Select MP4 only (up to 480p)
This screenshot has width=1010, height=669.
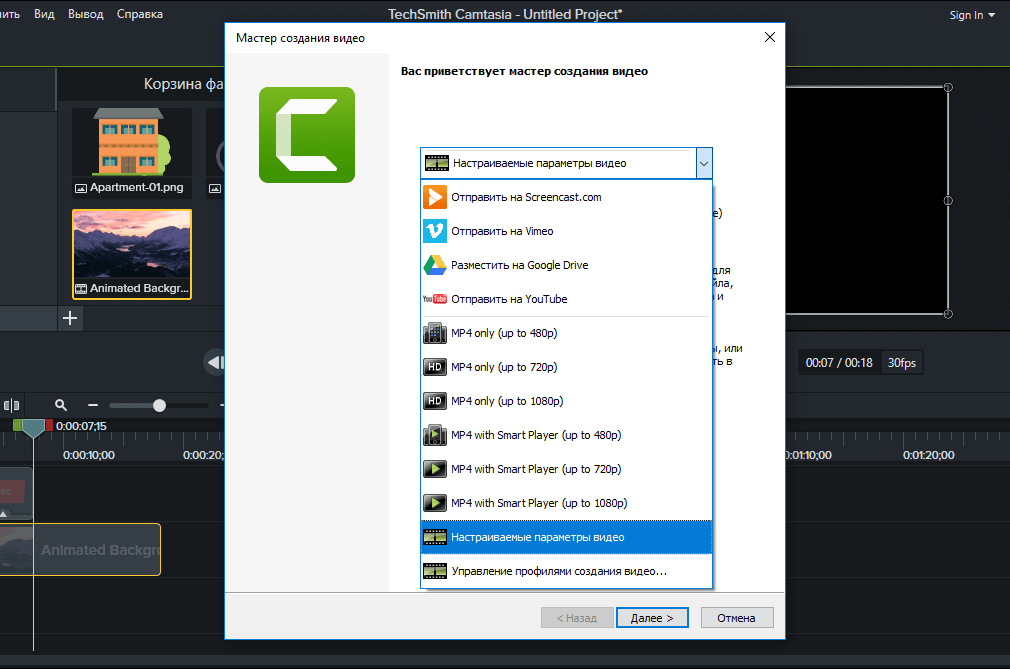566,333
